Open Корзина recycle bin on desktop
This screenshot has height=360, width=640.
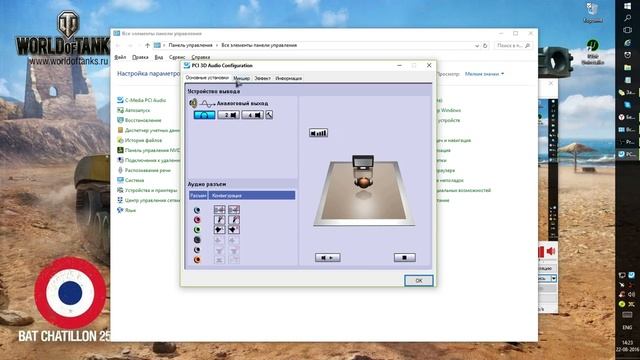592,12
